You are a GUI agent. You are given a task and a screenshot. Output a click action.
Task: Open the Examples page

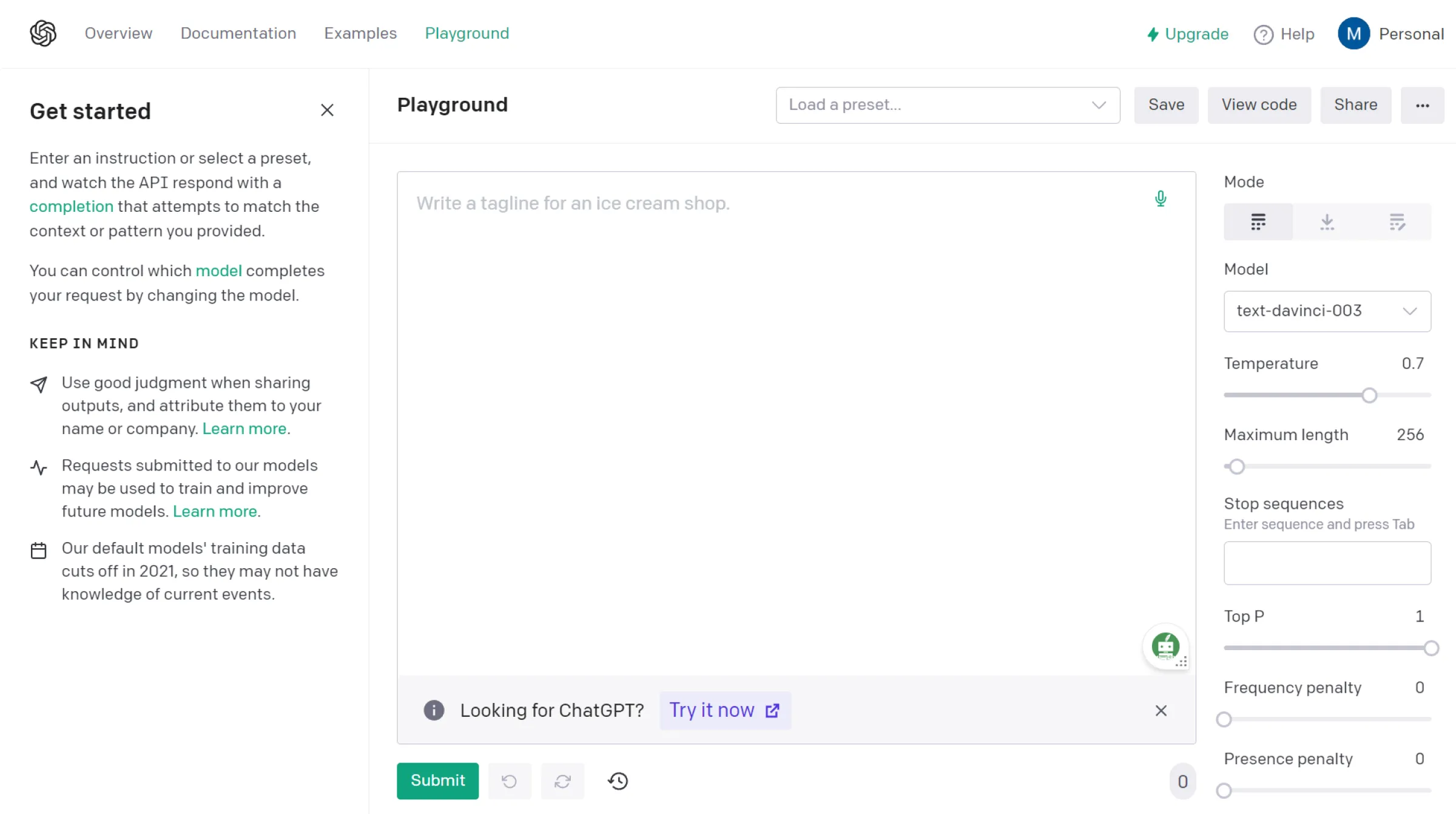360,33
